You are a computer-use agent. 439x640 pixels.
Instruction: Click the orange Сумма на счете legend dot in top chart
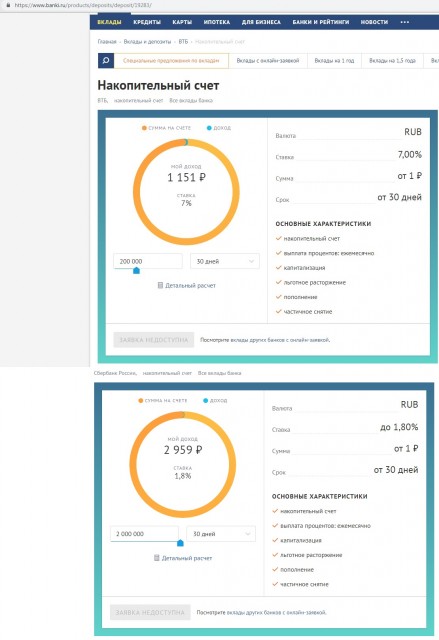[x=144, y=128]
